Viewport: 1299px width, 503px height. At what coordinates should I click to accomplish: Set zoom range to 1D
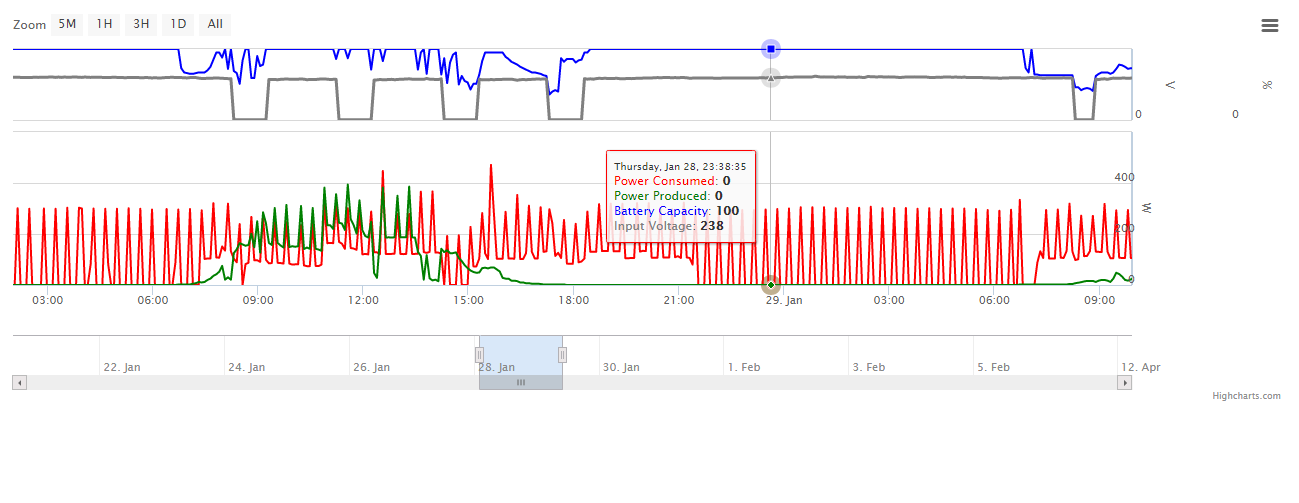(178, 24)
